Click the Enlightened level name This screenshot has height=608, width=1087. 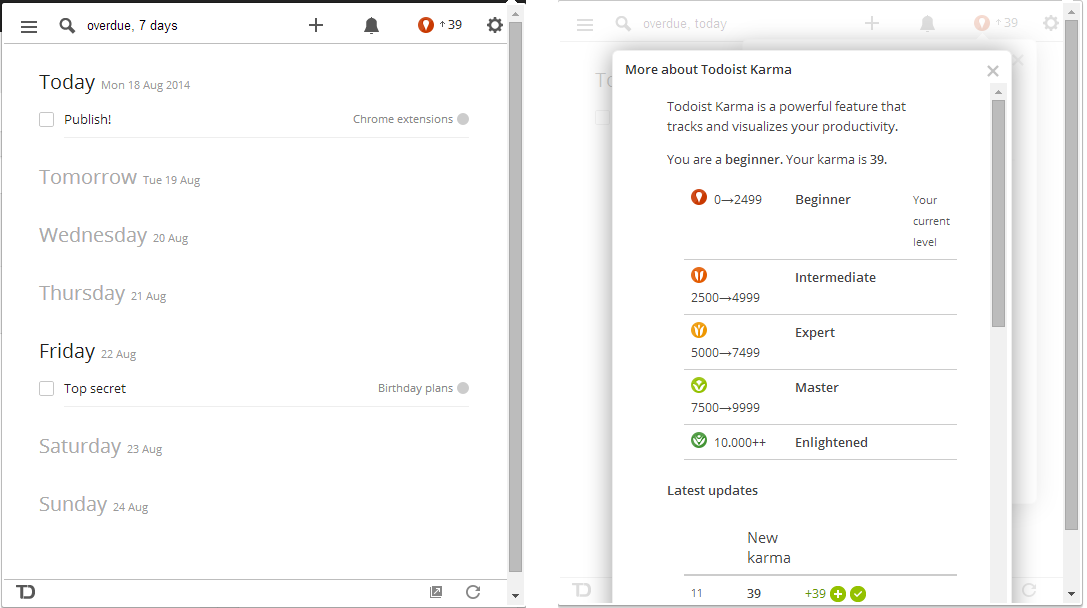831,442
